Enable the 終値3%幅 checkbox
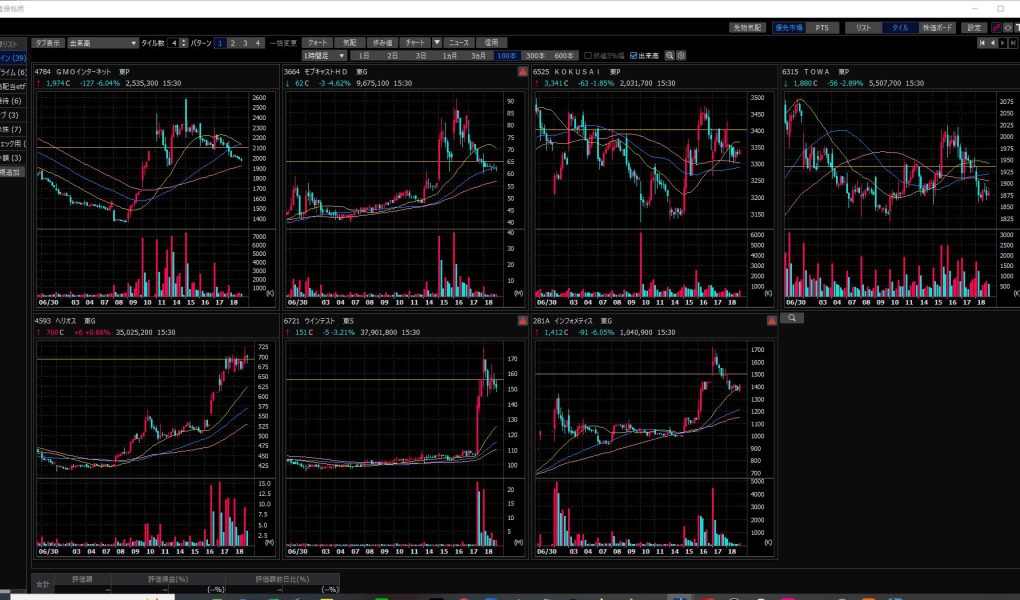The image size is (1020, 600). point(587,56)
